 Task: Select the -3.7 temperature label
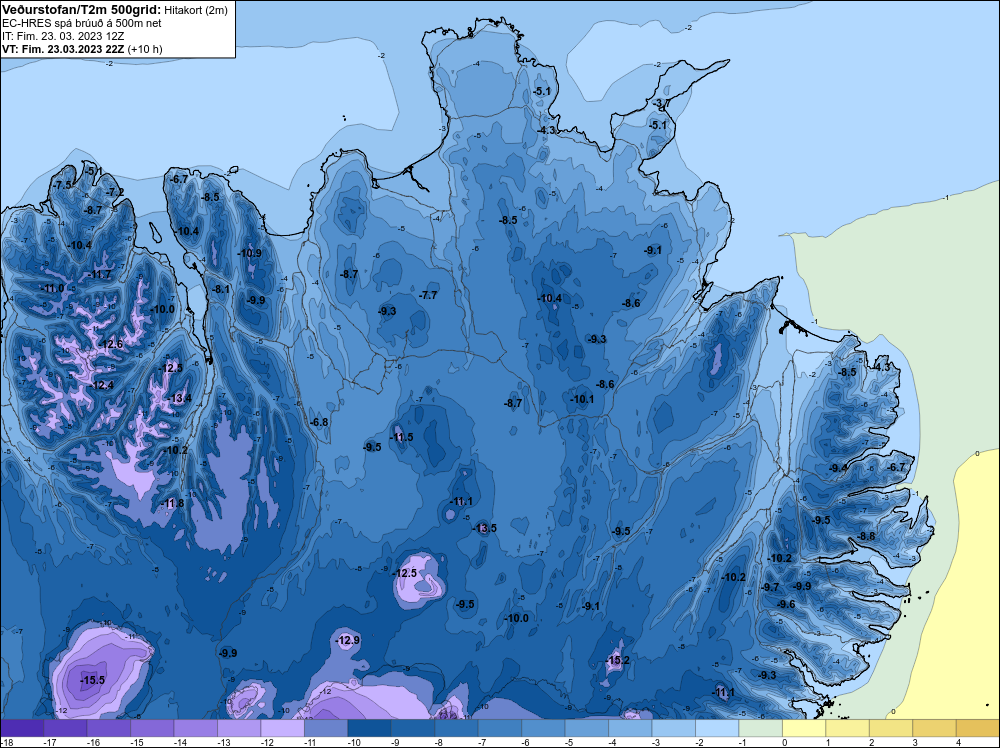(x=661, y=103)
